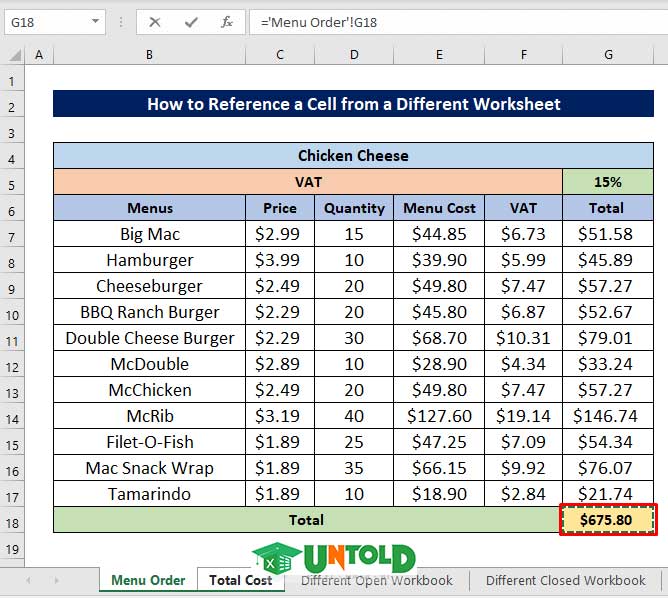Click the $146.74 McRib total cell

pos(608,416)
